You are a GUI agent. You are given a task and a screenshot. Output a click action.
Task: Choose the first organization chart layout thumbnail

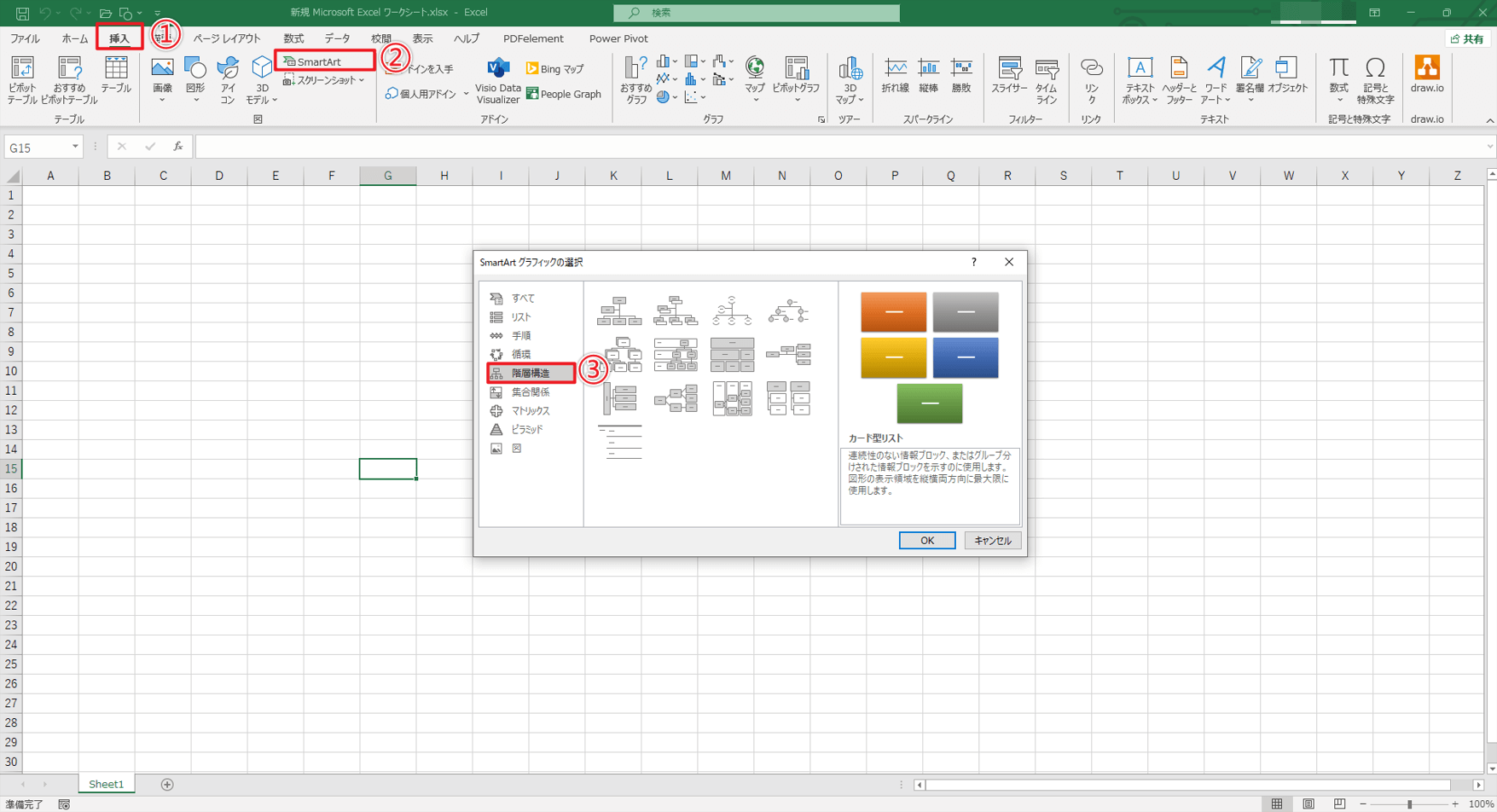click(x=619, y=311)
